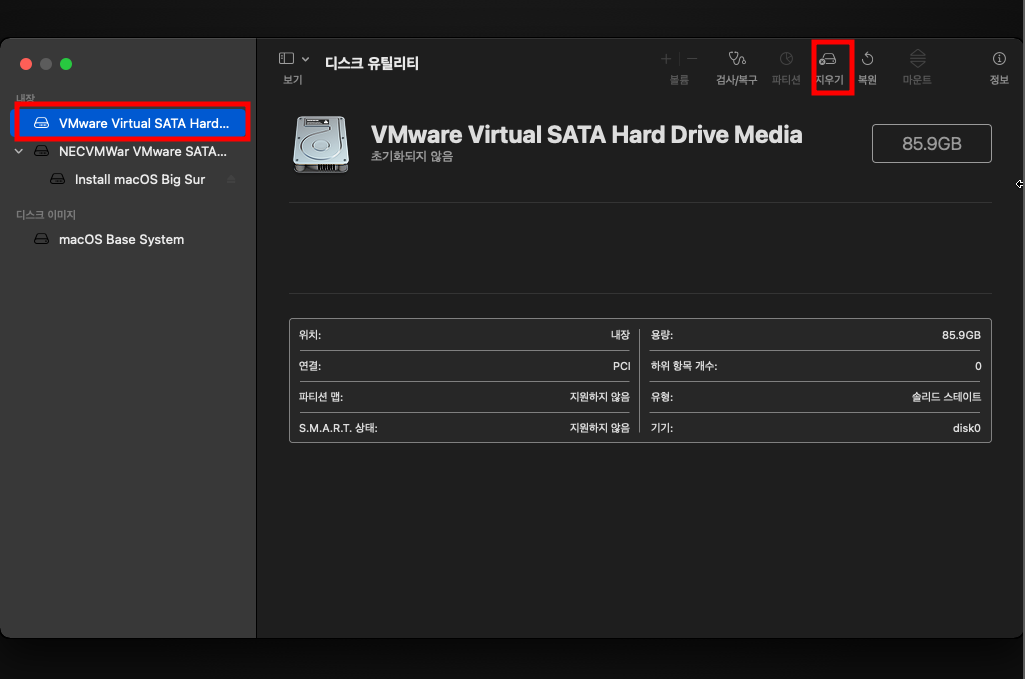This screenshot has height=679, width=1025.
Task: Click the 솔리드 스테이트 type value
Action: tap(946, 397)
